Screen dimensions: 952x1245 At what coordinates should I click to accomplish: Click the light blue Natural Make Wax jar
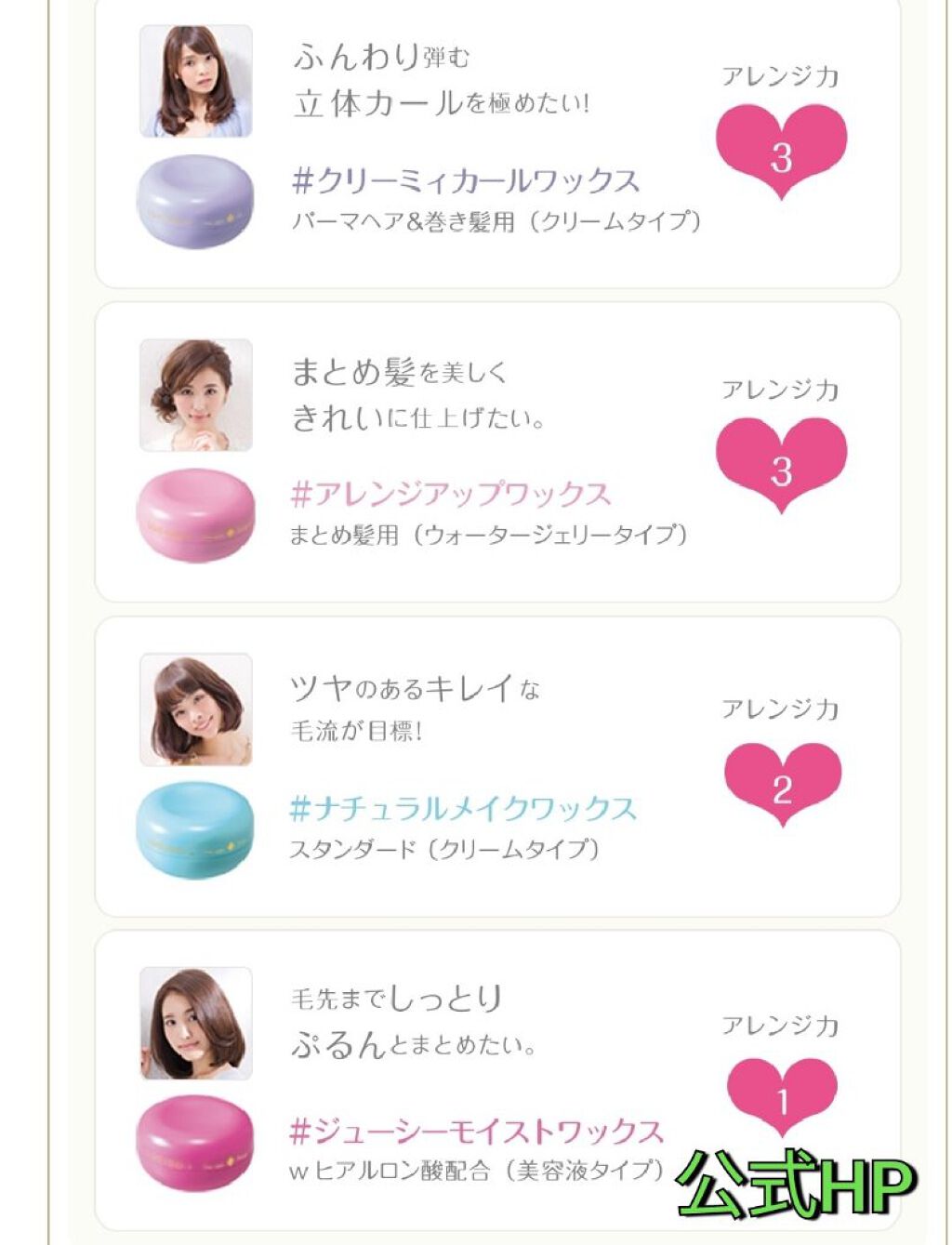point(194,828)
